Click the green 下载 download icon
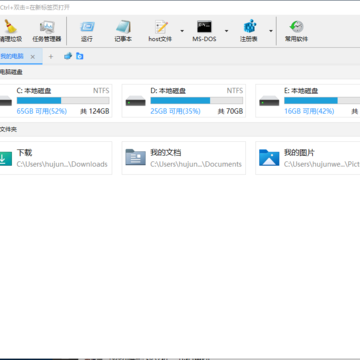This screenshot has width=360, height=360. [x=6, y=158]
